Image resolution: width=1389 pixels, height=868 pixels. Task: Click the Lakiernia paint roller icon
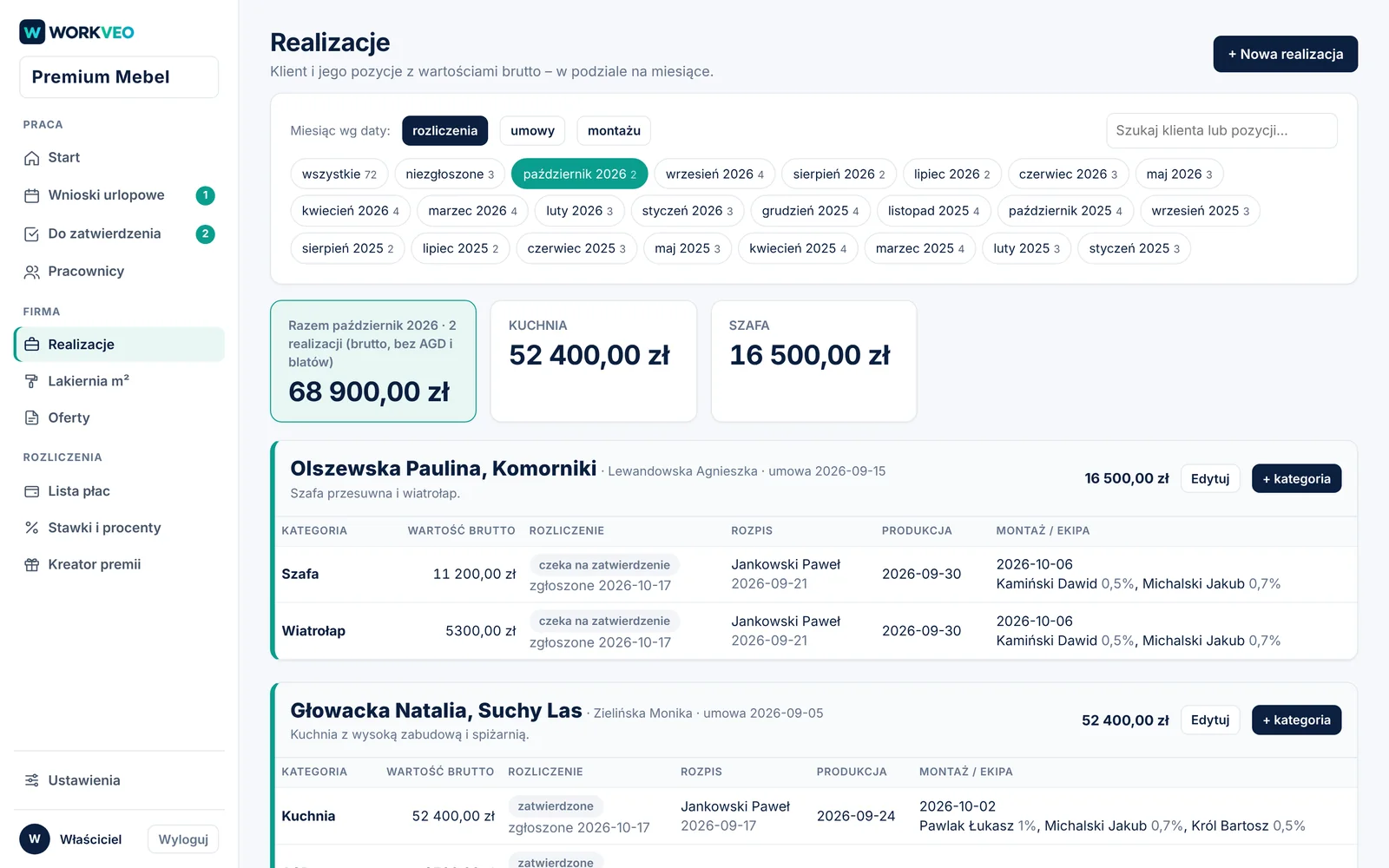coord(32,381)
